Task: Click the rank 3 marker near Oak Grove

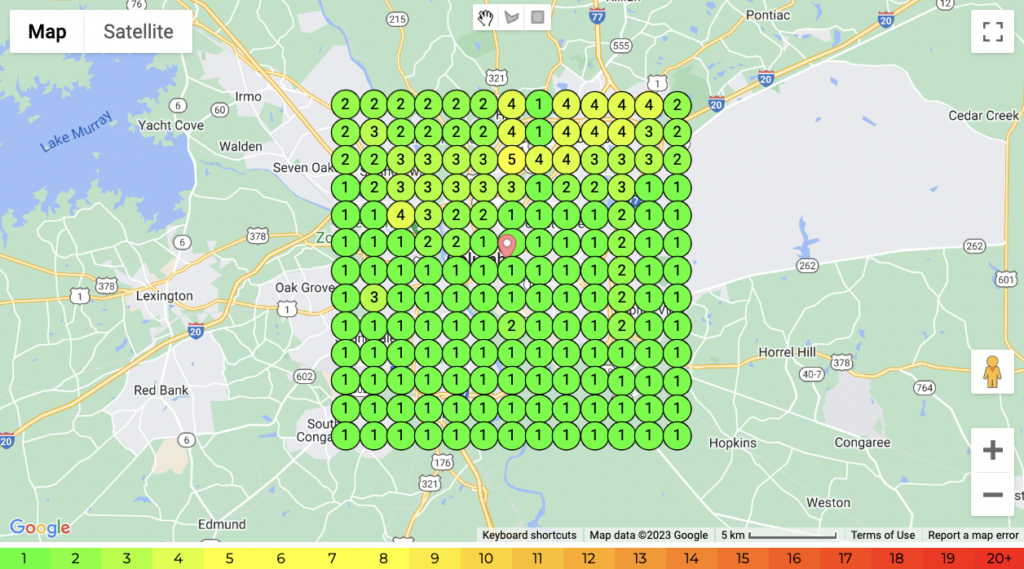Action: [372, 297]
